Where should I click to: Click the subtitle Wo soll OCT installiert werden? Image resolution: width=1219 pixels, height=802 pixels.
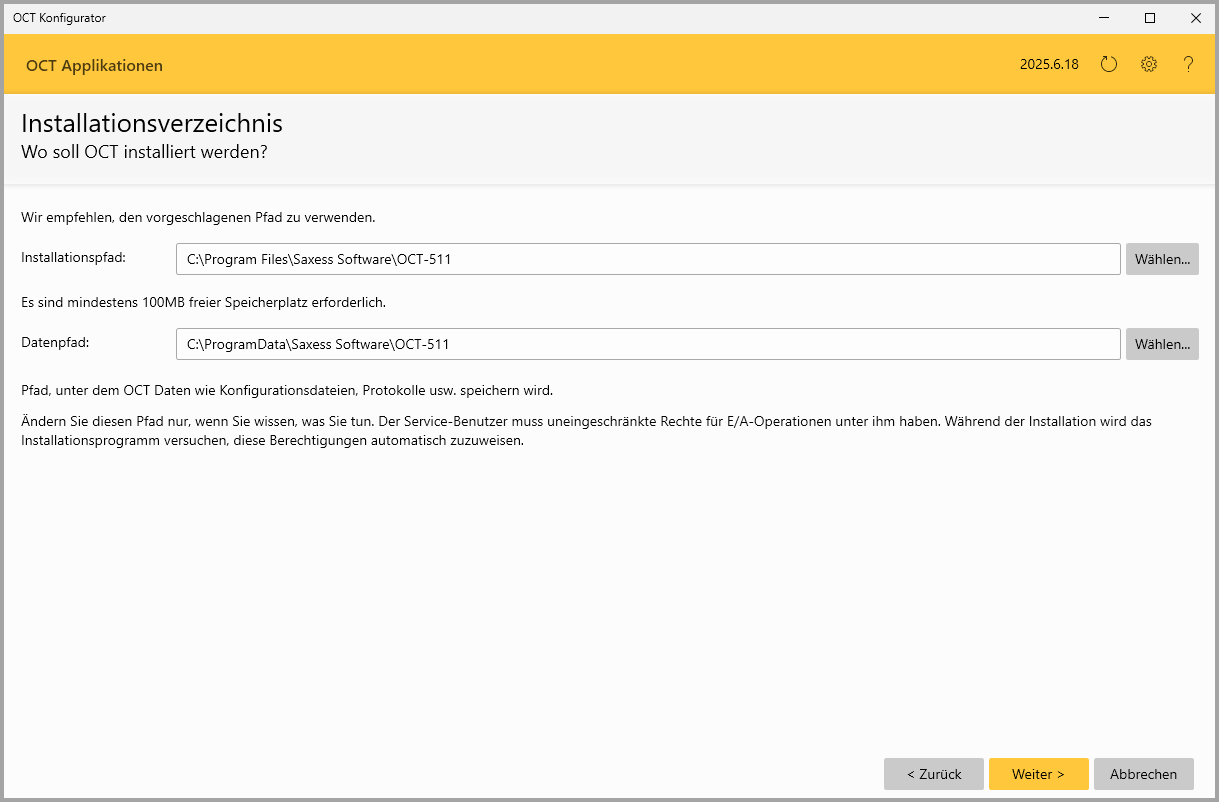(x=144, y=152)
